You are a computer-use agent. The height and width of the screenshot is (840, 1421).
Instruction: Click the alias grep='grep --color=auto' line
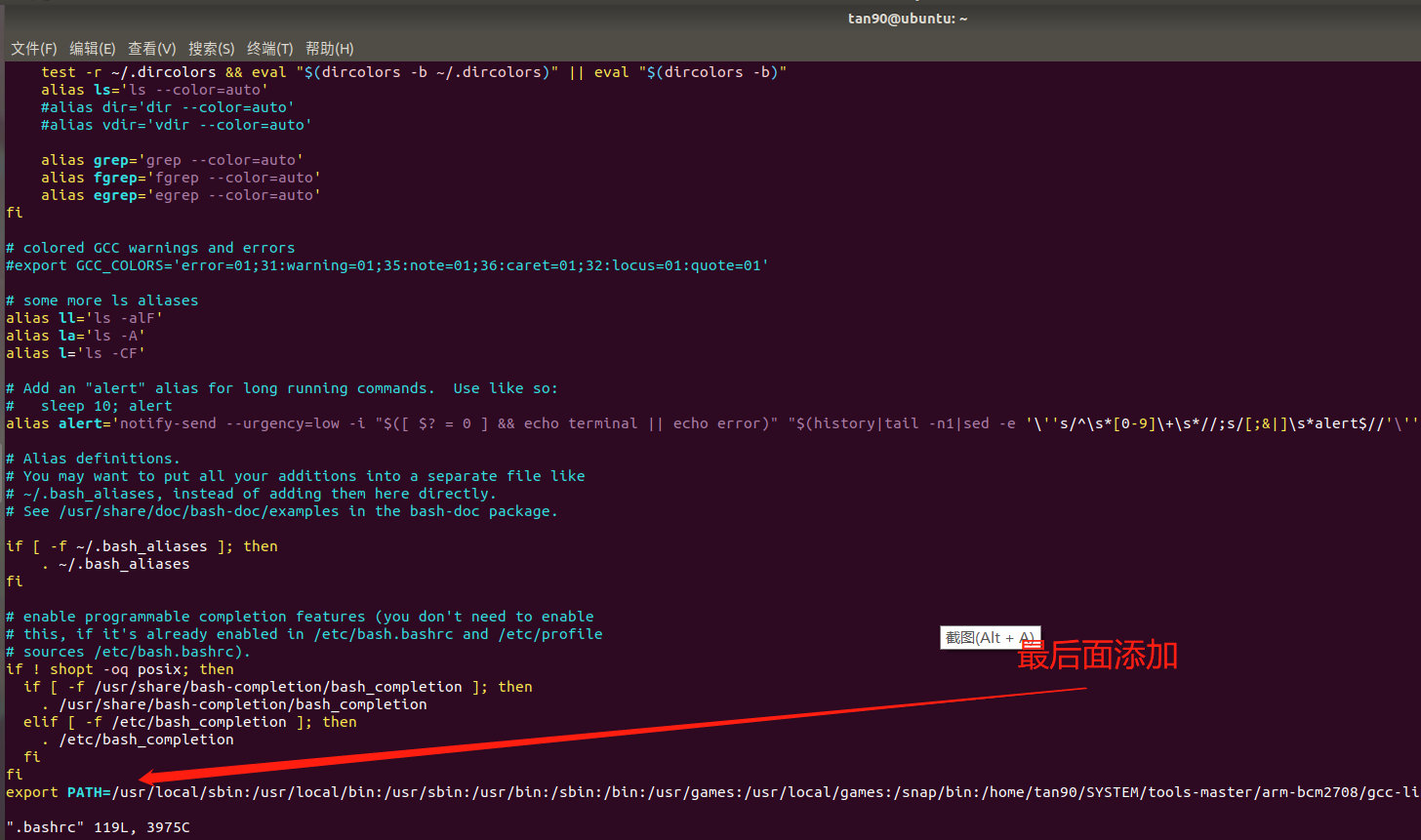172,160
